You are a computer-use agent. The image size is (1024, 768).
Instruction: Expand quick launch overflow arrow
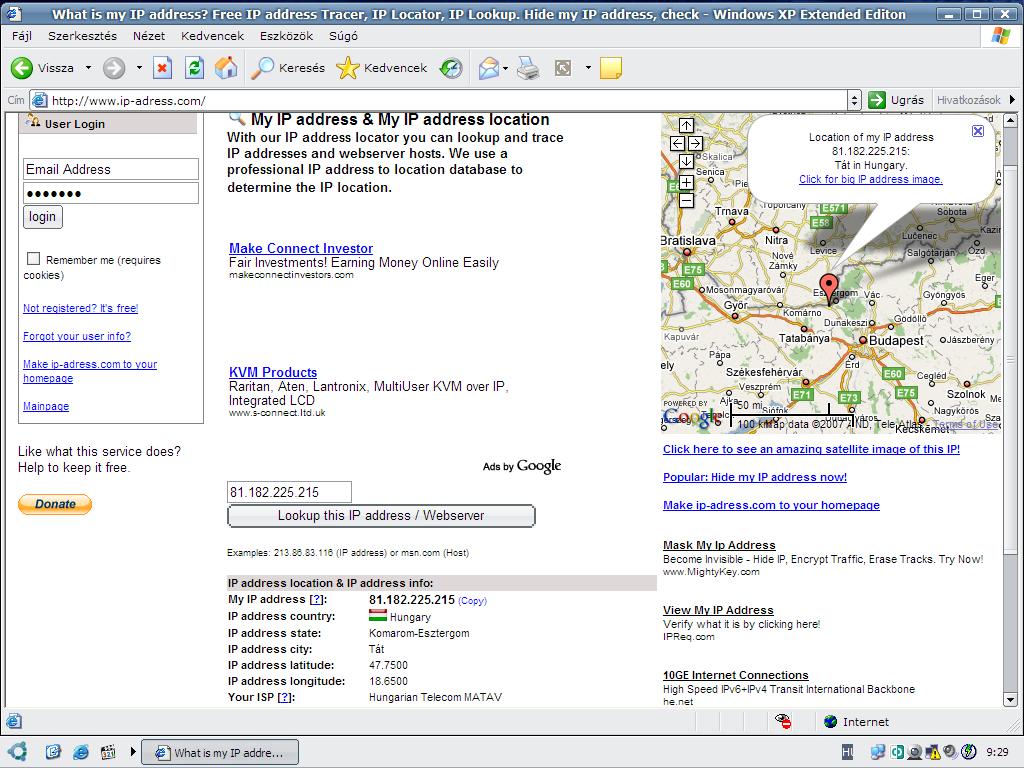[133, 752]
